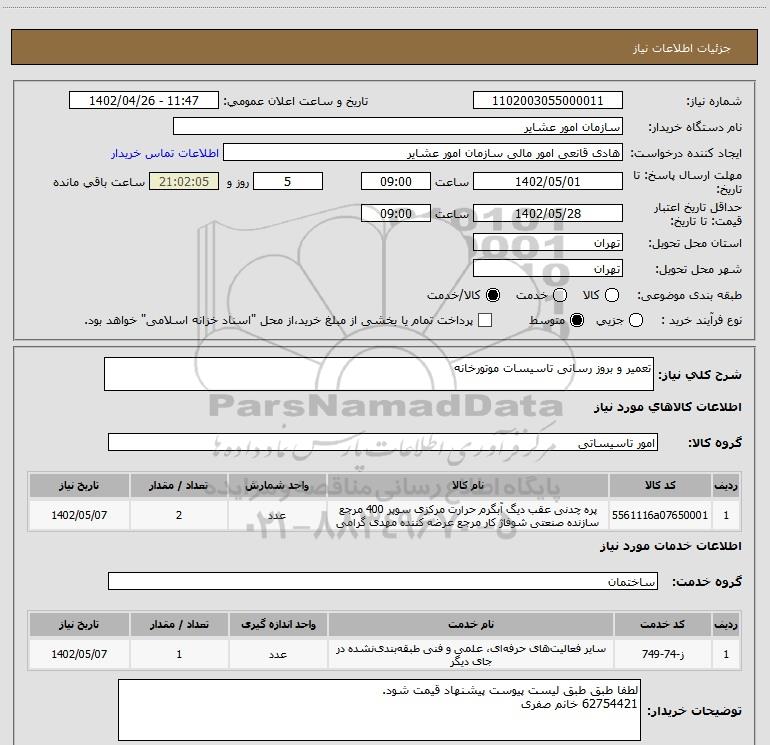Click the general description text area
Screen dimensions: 770x745
click(379, 374)
